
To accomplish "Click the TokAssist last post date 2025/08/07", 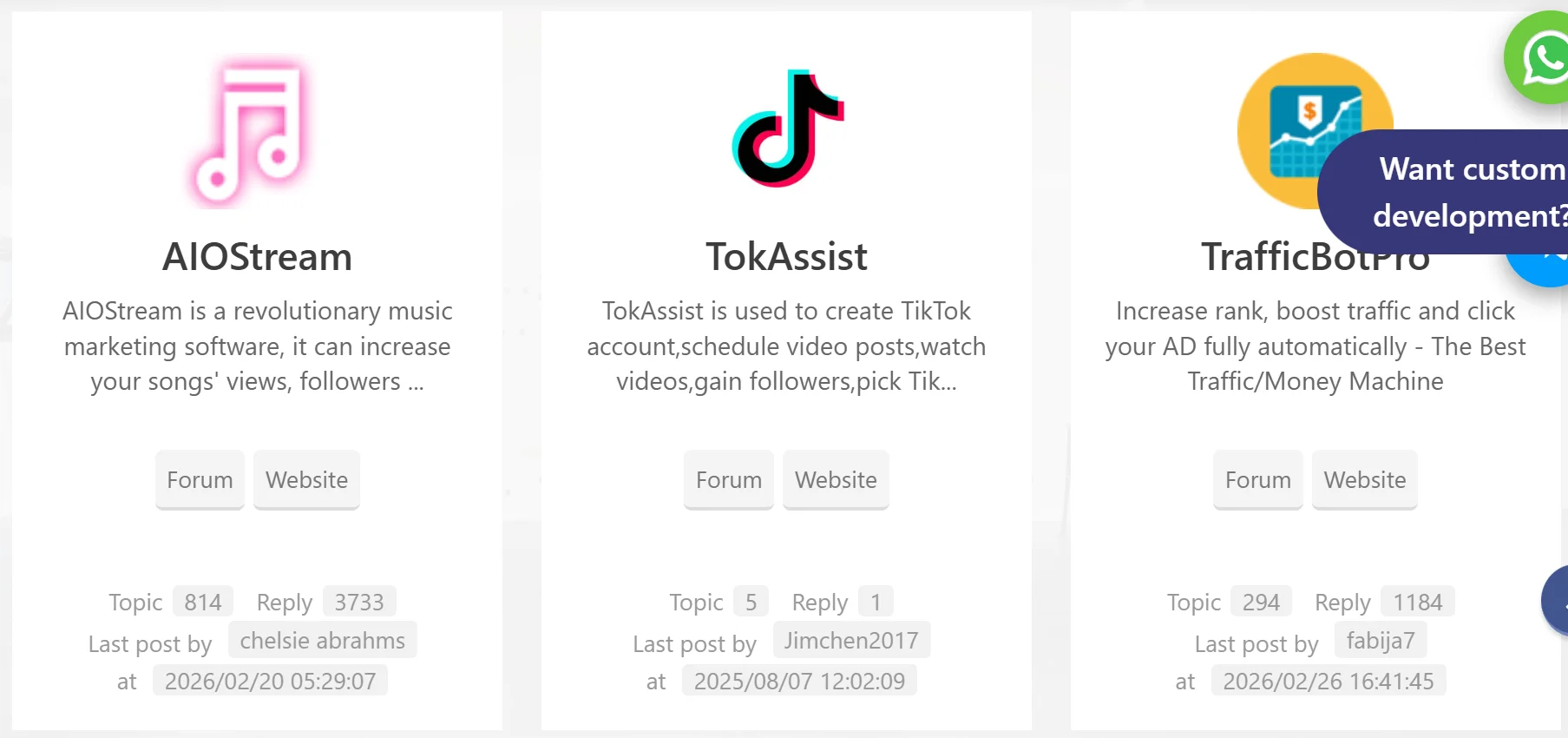I will coord(799,682).
